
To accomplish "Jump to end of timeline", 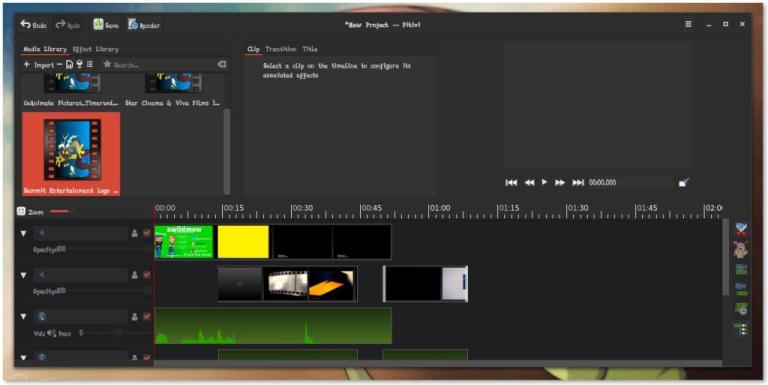I will coord(578,182).
